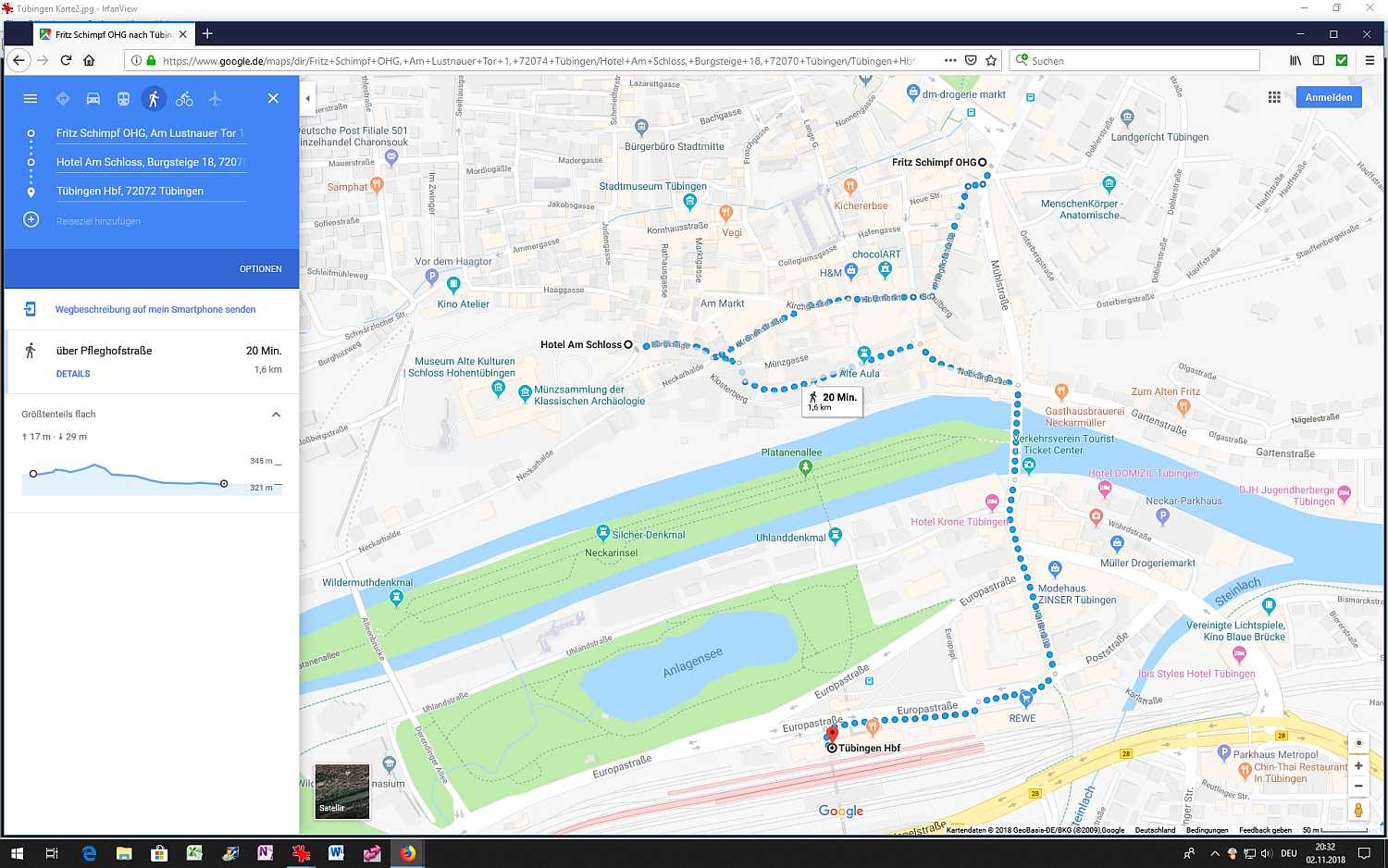The image size is (1388, 868).
Task: Click Feedback geben in map footer
Action: point(1265,830)
